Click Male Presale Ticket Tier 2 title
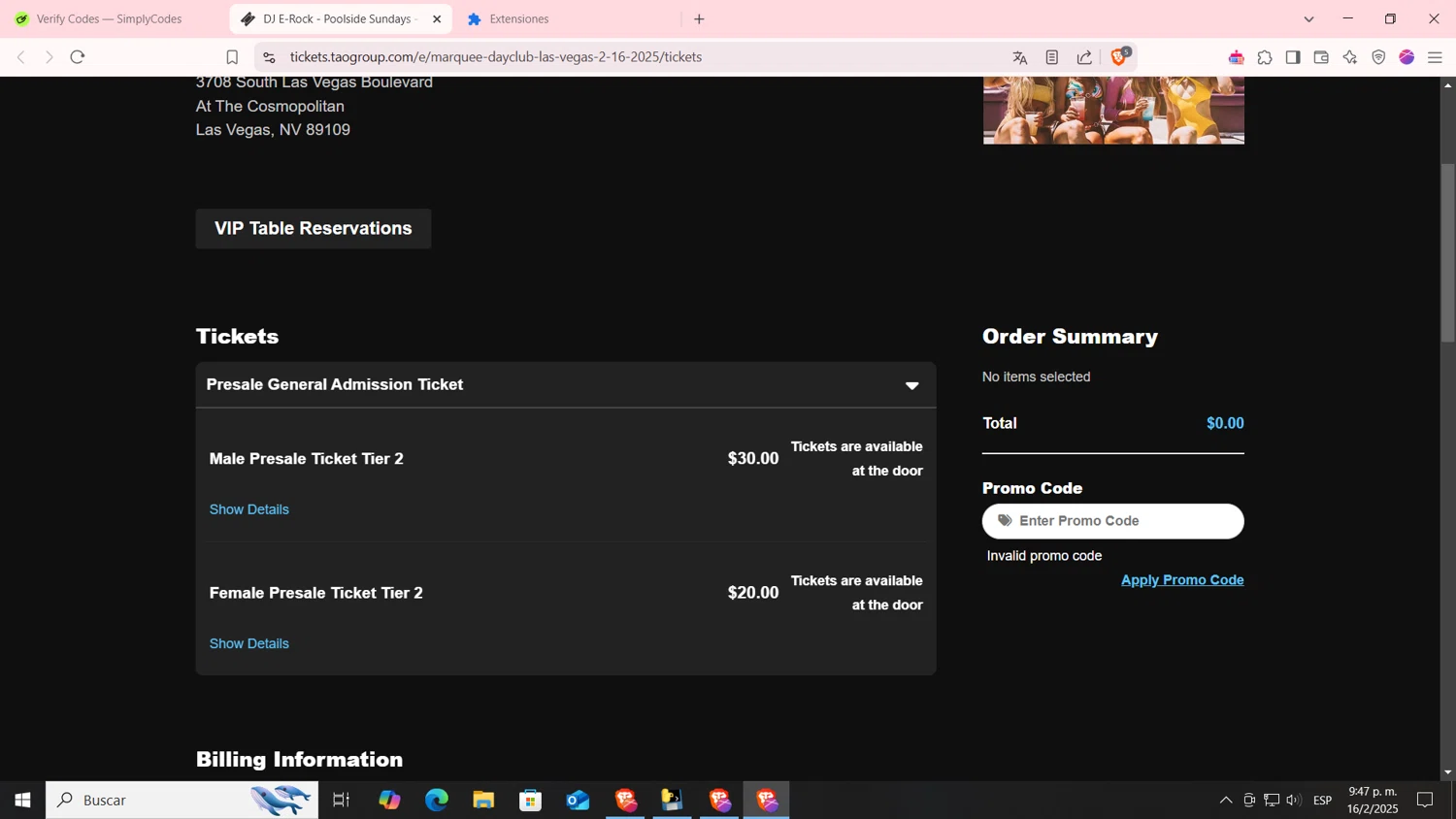The image size is (1456, 819). pyautogui.click(x=307, y=458)
